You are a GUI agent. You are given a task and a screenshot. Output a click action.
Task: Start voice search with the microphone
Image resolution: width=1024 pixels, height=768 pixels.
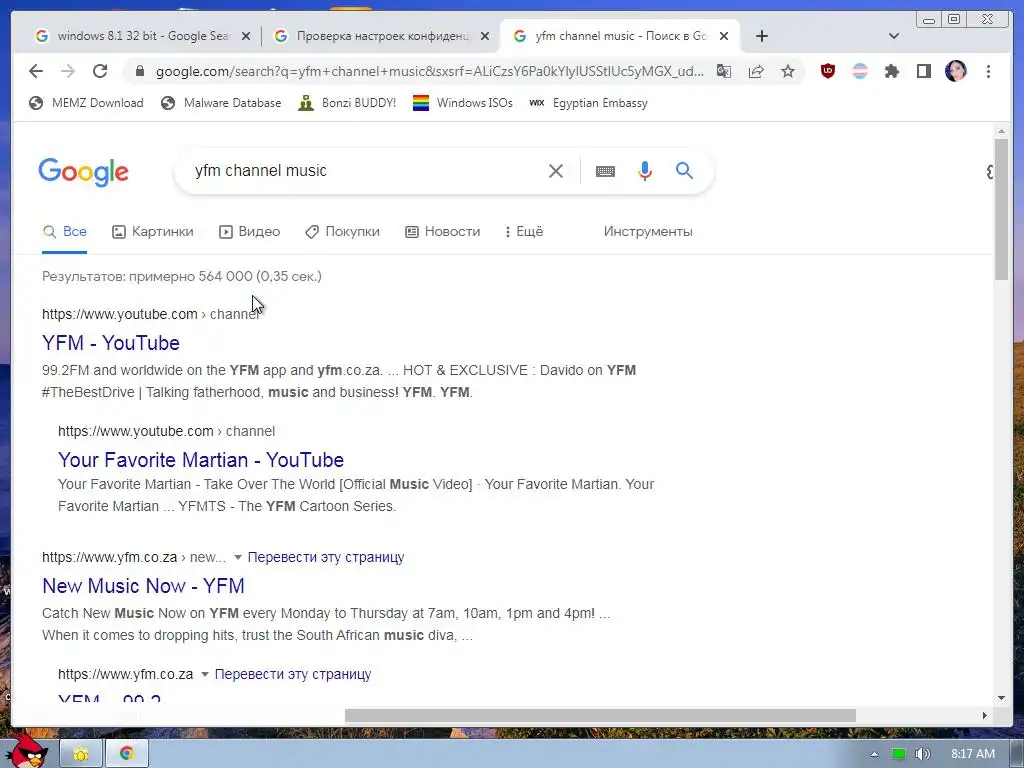[645, 171]
